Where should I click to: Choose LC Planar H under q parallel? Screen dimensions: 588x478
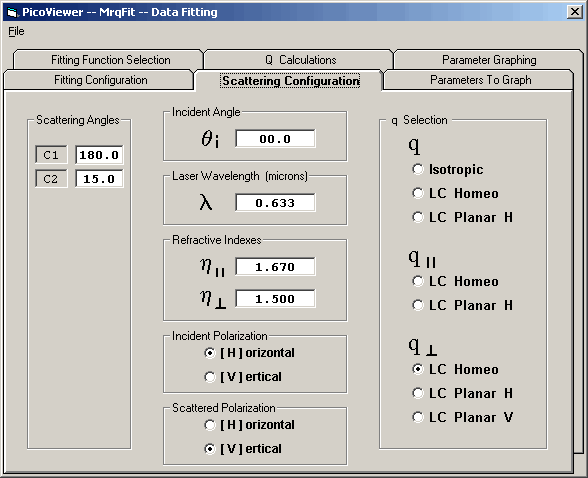[462, 305]
